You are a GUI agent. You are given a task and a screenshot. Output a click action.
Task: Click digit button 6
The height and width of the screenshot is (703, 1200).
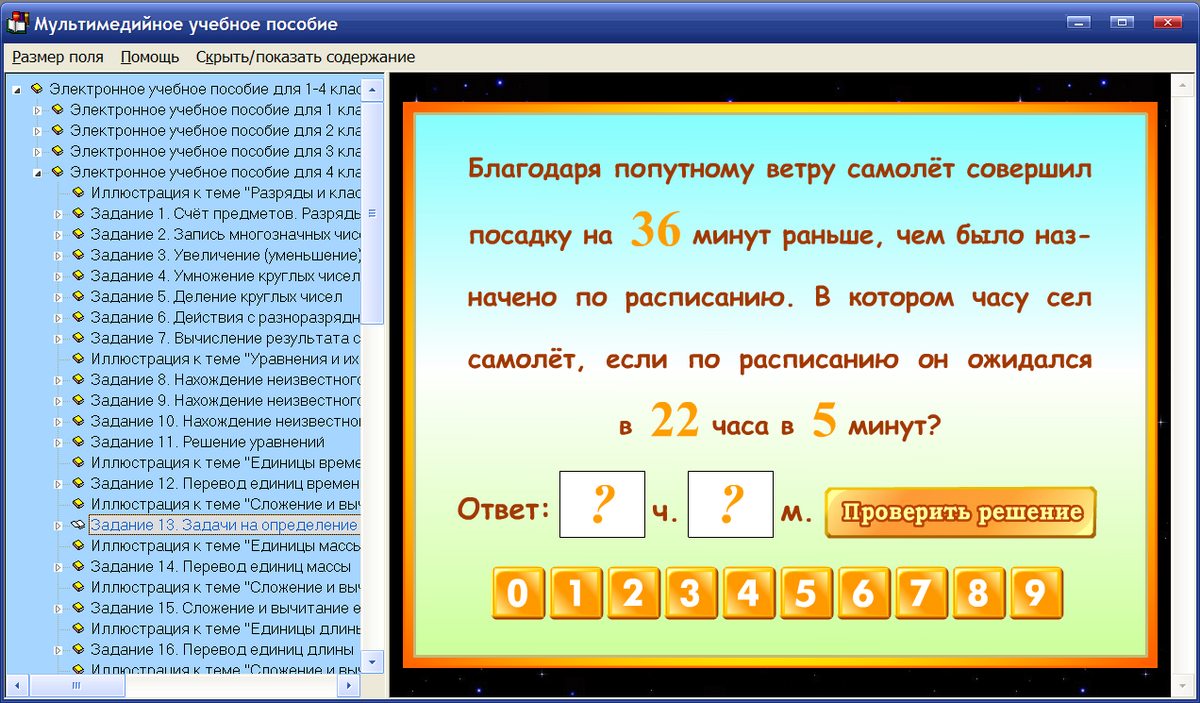coord(863,593)
